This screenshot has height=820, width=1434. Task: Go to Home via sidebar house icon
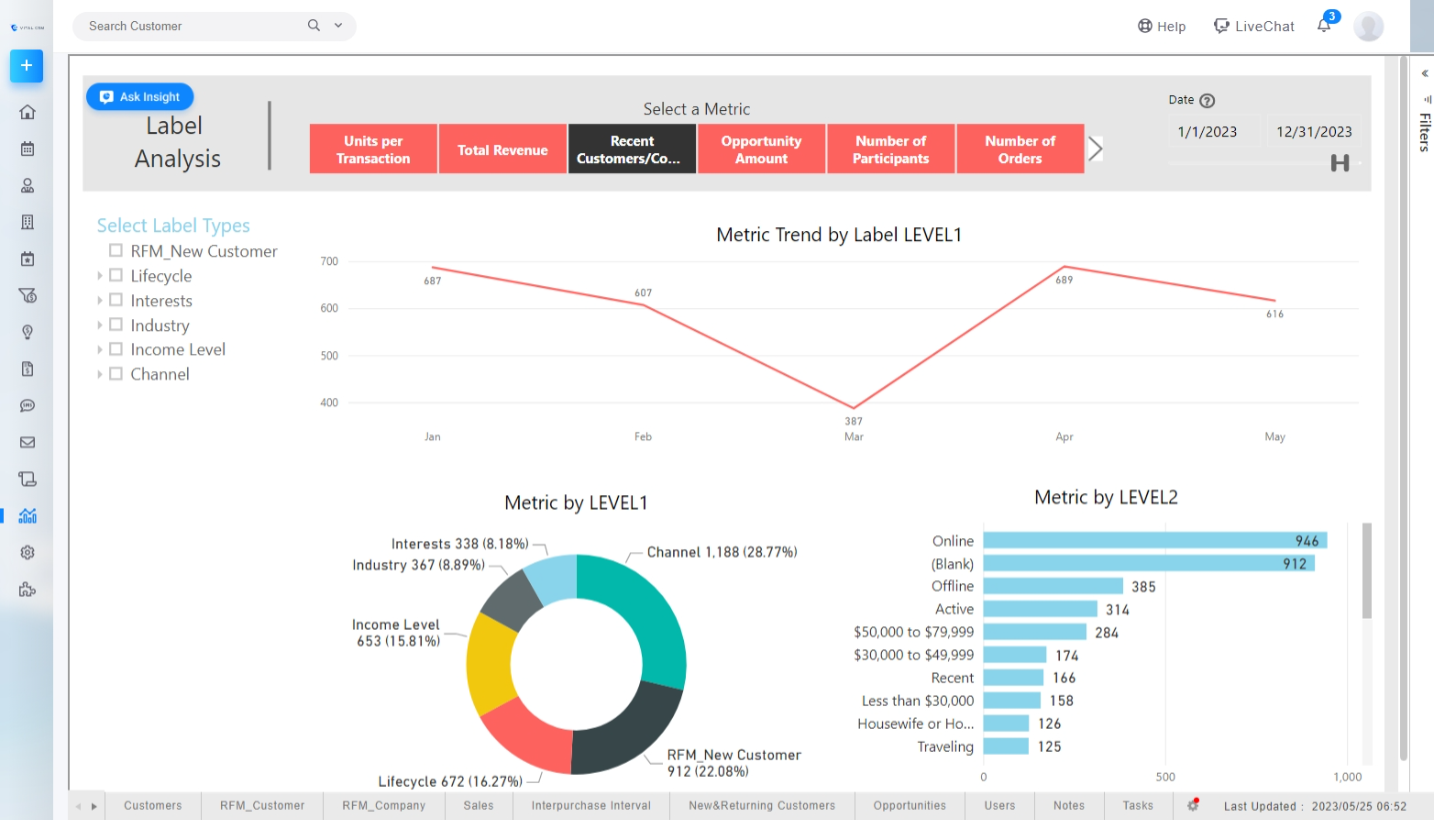[27, 112]
